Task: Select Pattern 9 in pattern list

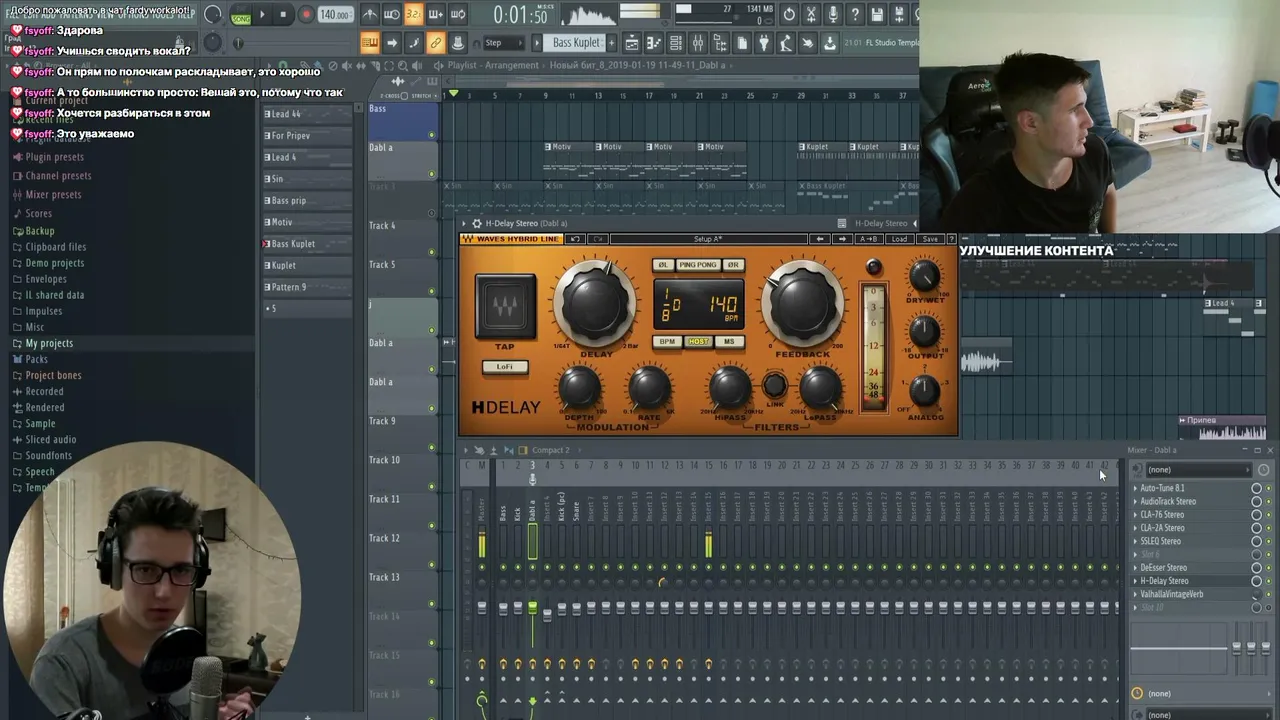Action: pos(307,288)
